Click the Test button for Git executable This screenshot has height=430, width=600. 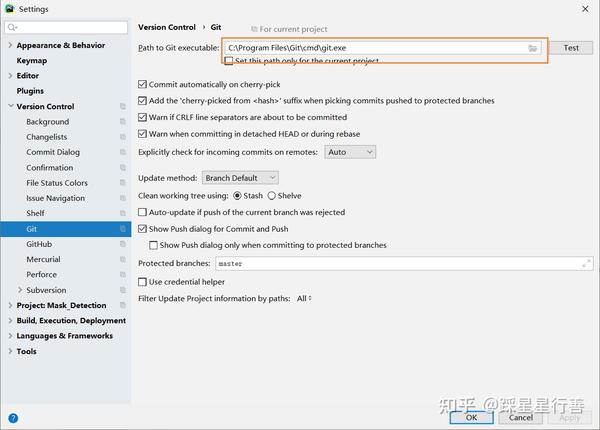[x=571, y=48]
